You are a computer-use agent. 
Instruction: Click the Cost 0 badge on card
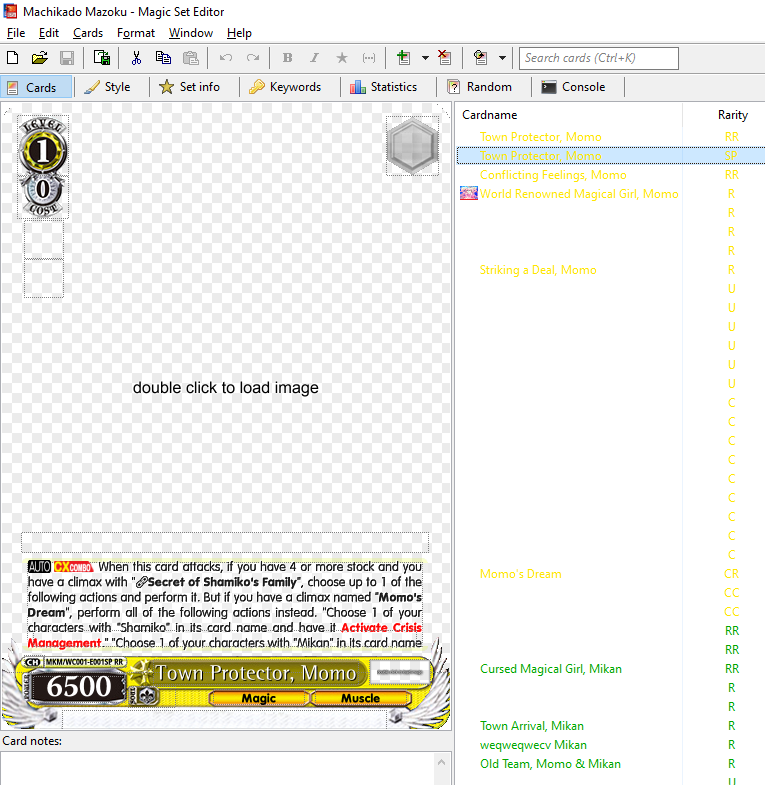43,196
